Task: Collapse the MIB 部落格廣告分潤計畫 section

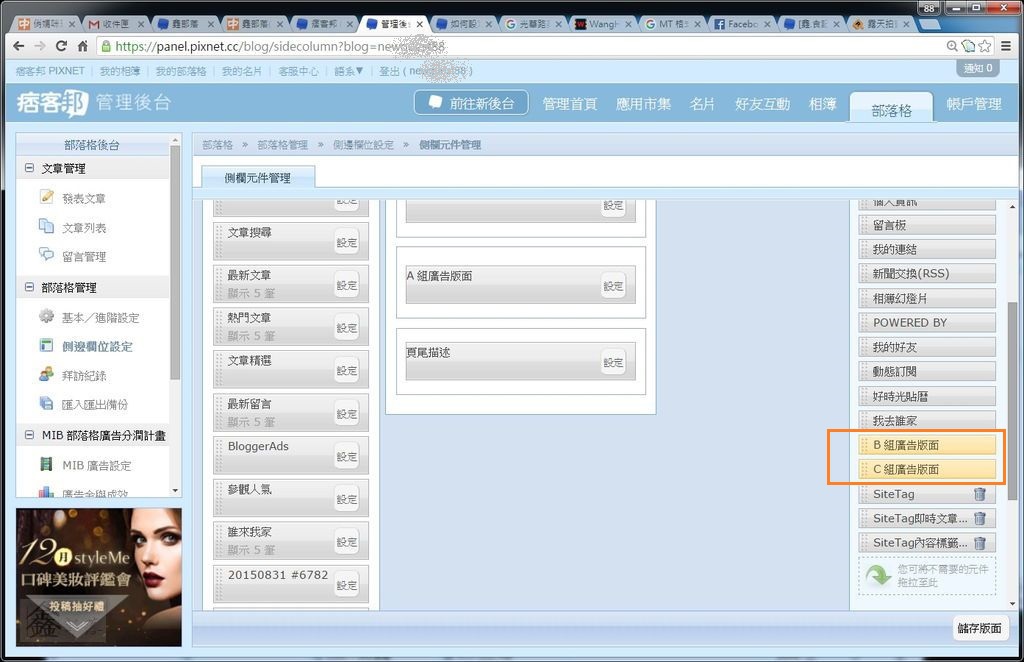Action: (x=29, y=434)
